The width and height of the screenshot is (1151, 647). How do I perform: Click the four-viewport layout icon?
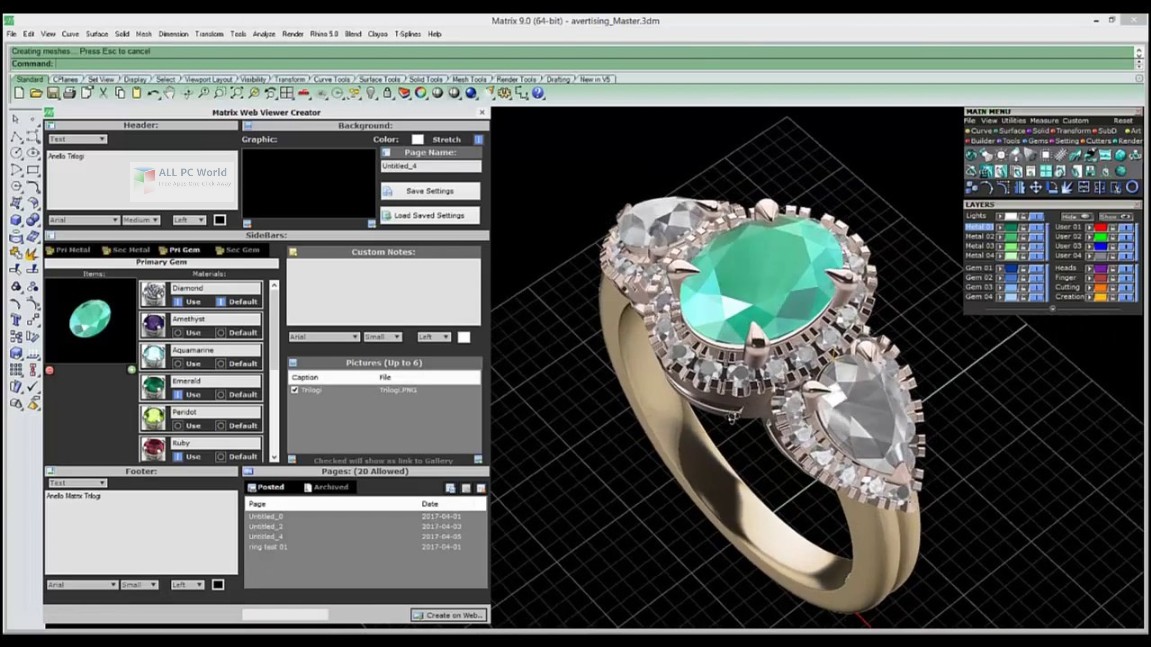coord(287,93)
